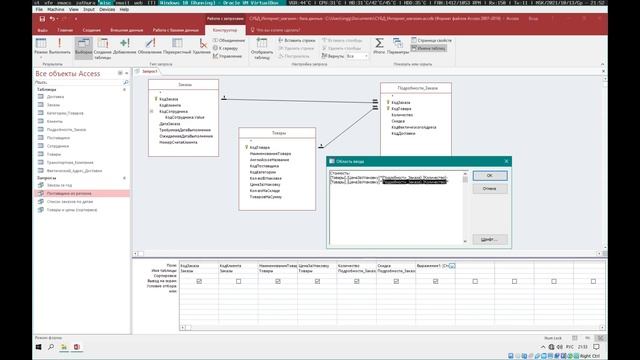This screenshot has height=360, width=640.
Task: Click Вставить строки in ribbon
Action: [297, 40]
